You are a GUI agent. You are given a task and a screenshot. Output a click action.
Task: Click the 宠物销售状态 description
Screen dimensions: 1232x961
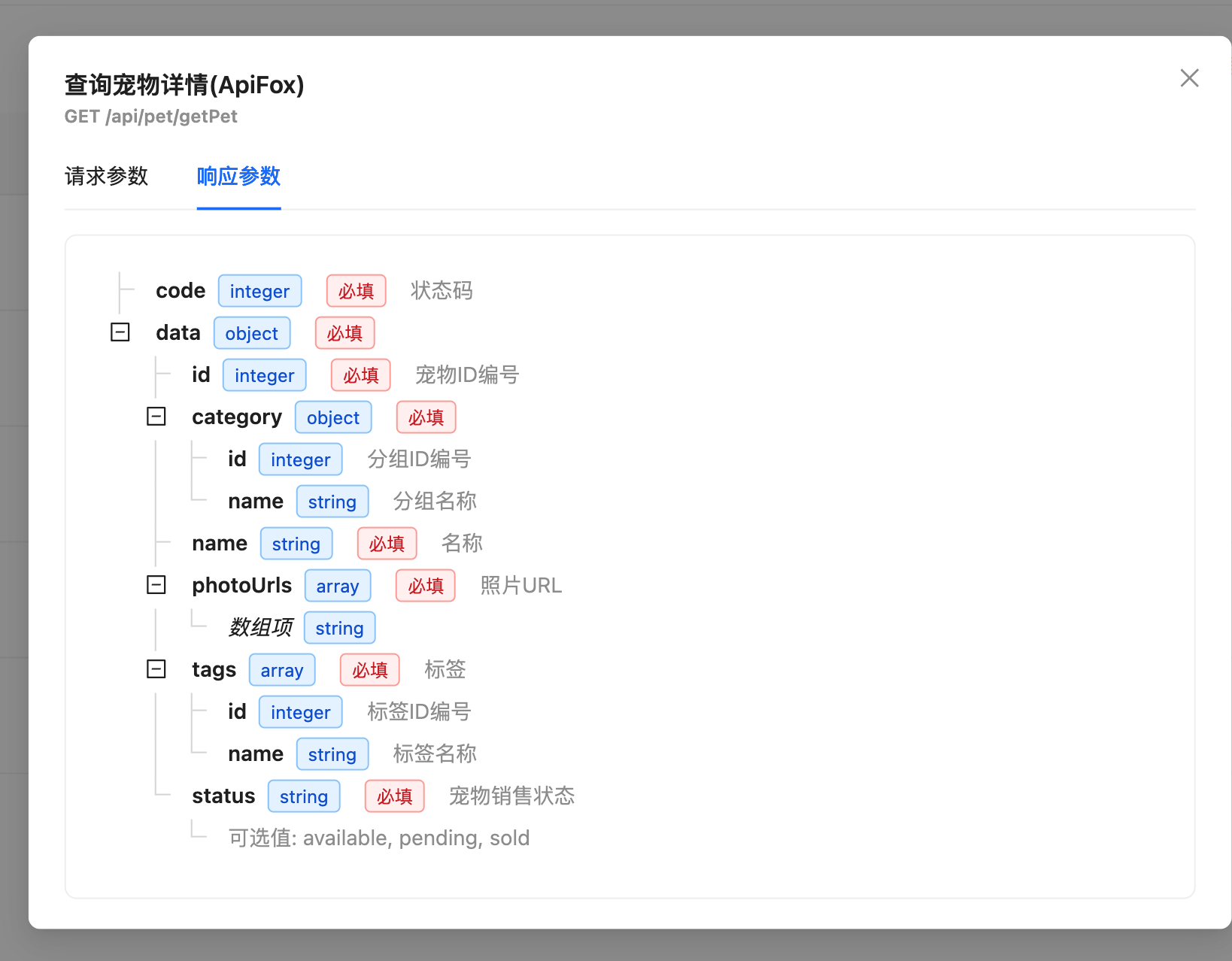click(x=512, y=796)
